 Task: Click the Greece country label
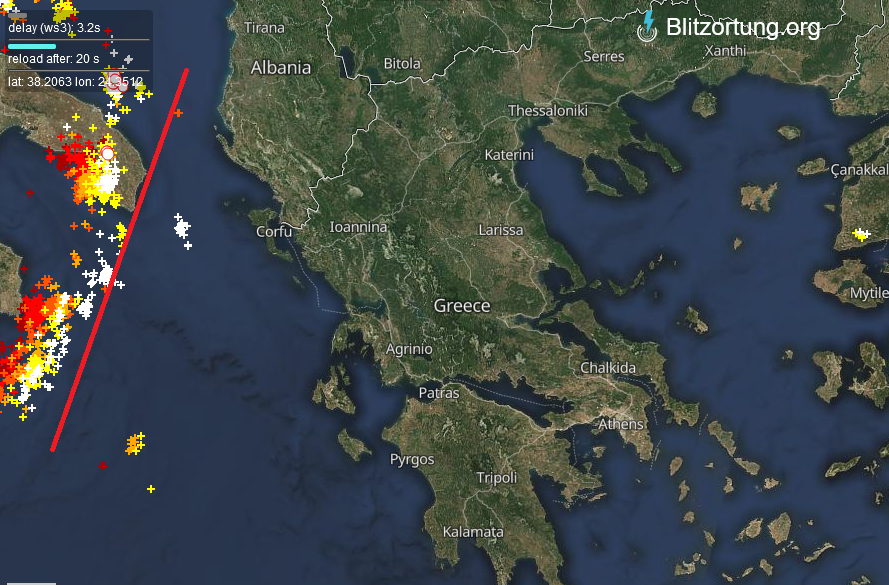[462, 306]
